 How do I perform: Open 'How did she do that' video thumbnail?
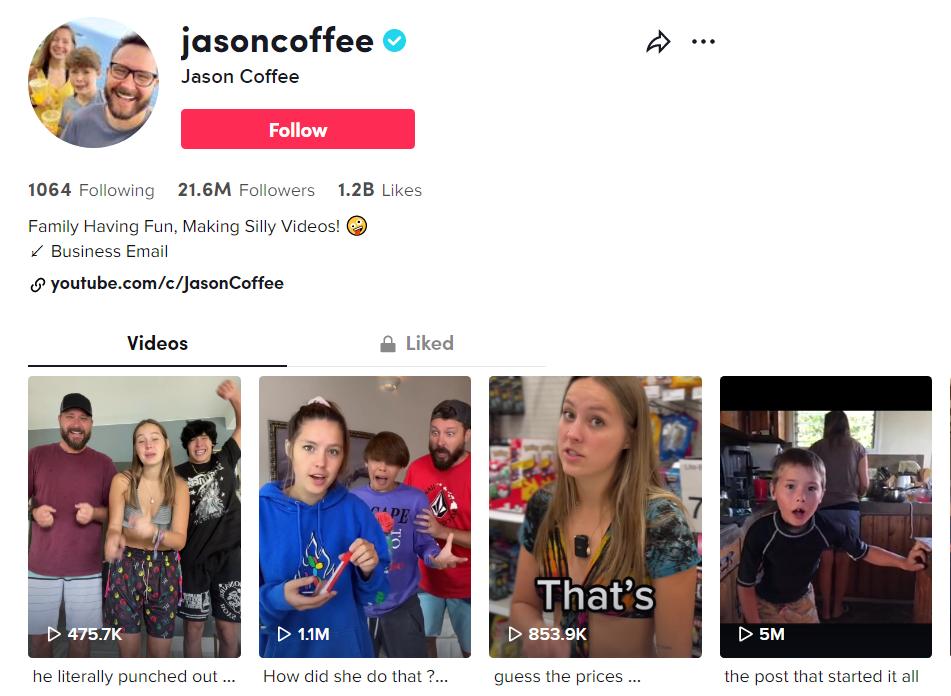click(x=365, y=517)
